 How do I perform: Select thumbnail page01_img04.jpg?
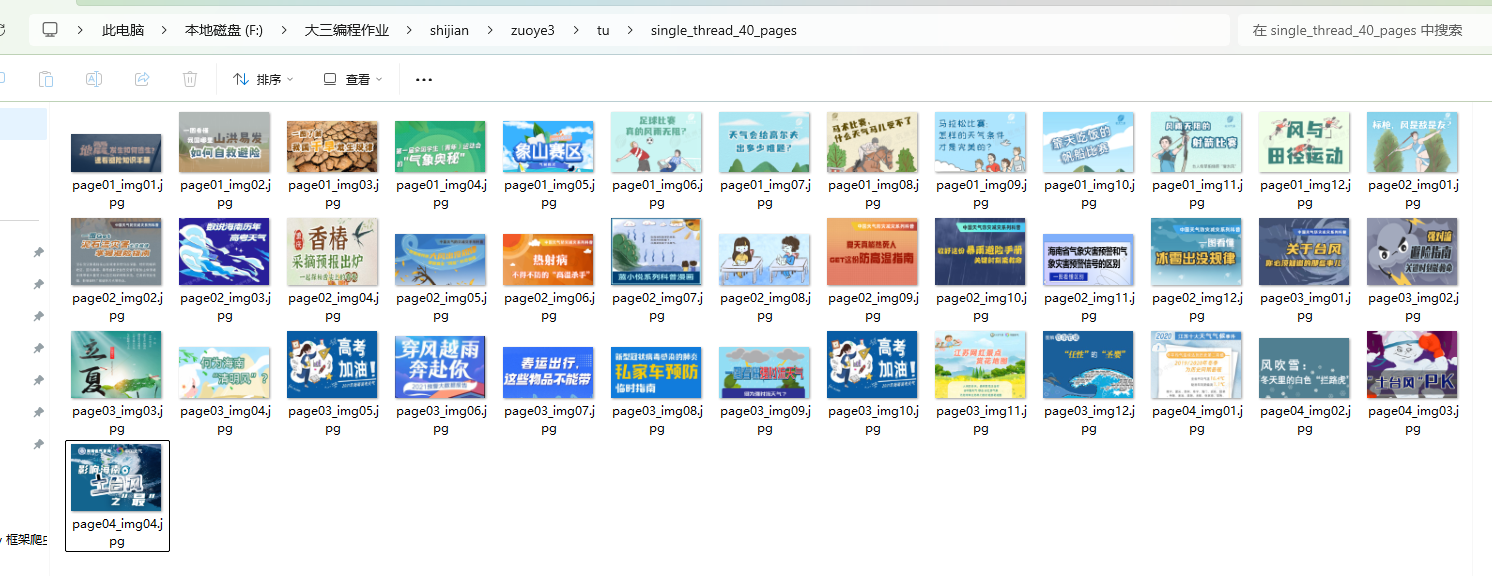point(440,147)
